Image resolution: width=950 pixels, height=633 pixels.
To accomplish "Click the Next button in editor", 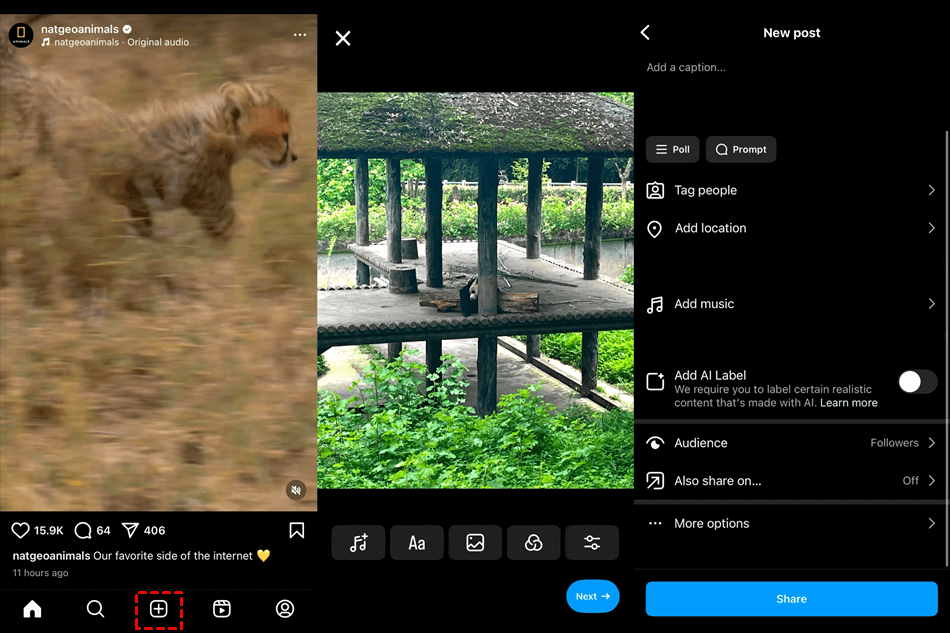I will [x=593, y=597].
